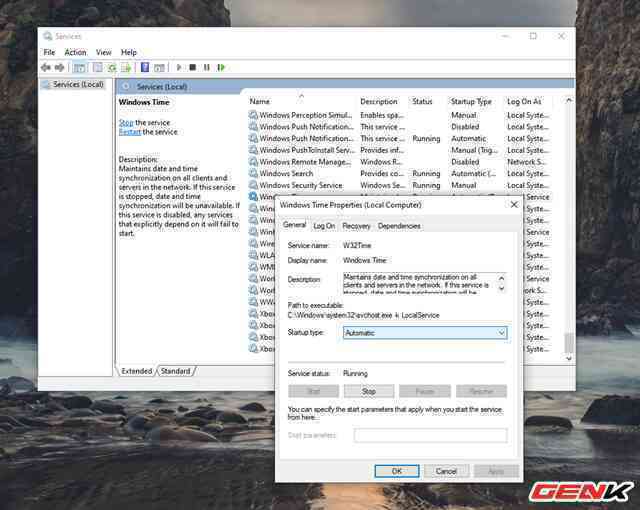Select the Windows Perception Simulation row name
This screenshot has width=640, height=510.
point(306,115)
